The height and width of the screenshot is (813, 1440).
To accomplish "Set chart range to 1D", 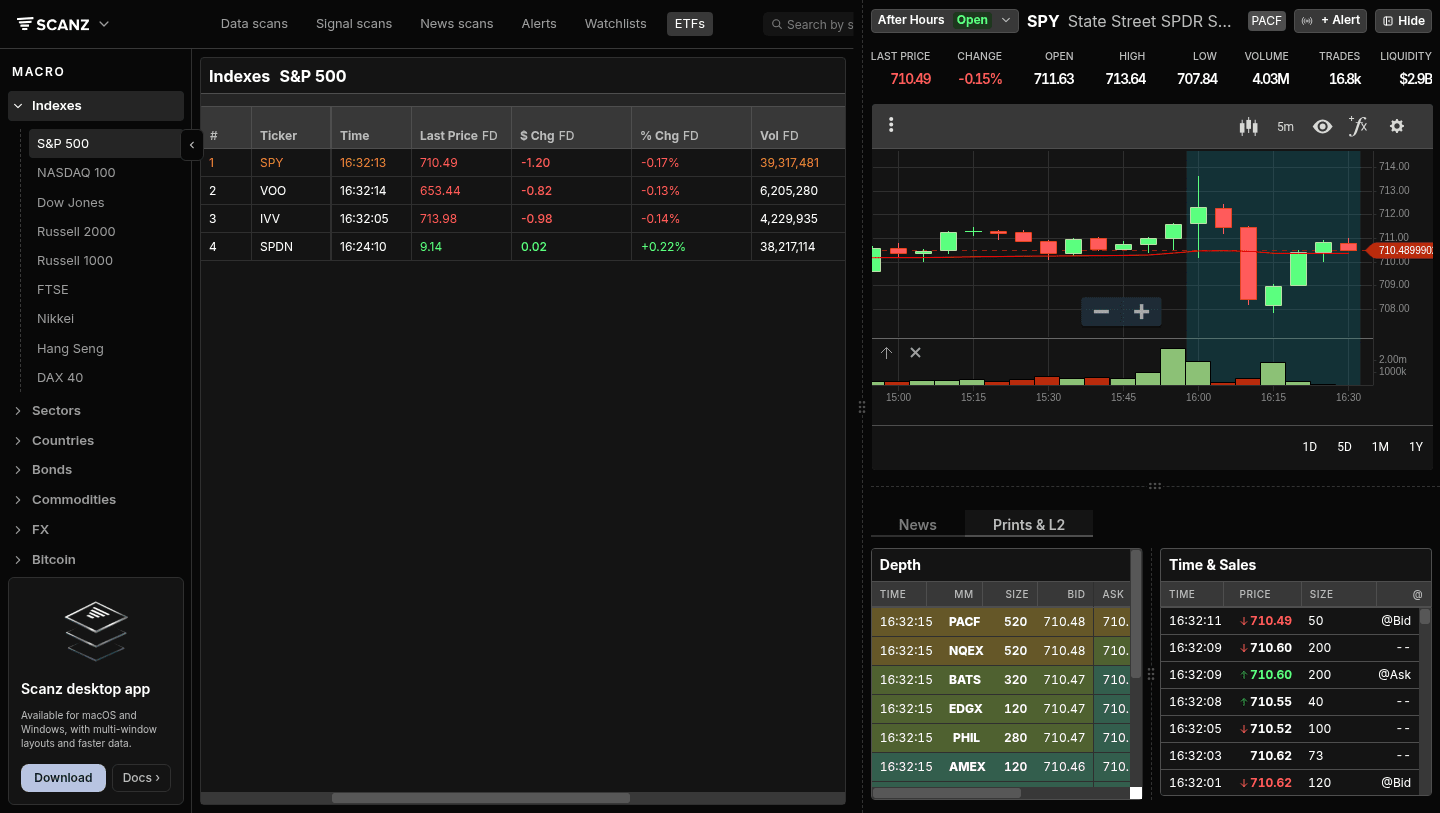I will [x=1310, y=447].
